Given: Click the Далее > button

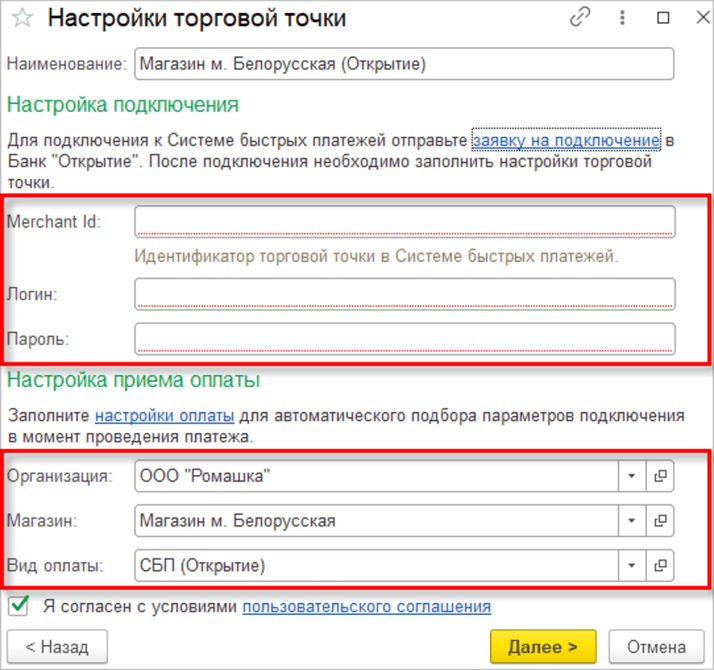Looking at the screenshot, I should (x=543, y=647).
